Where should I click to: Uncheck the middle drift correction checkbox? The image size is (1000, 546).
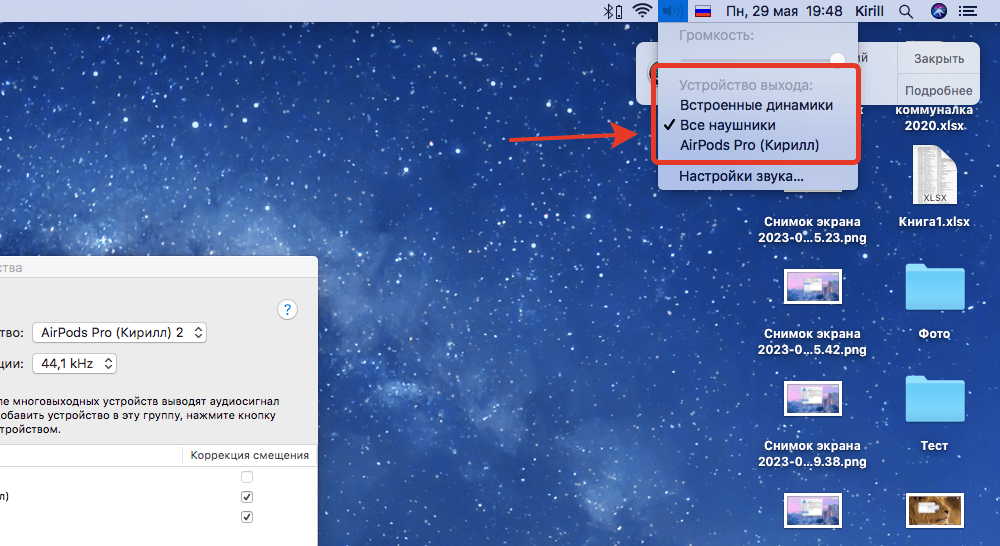click(x=247, y=497)
